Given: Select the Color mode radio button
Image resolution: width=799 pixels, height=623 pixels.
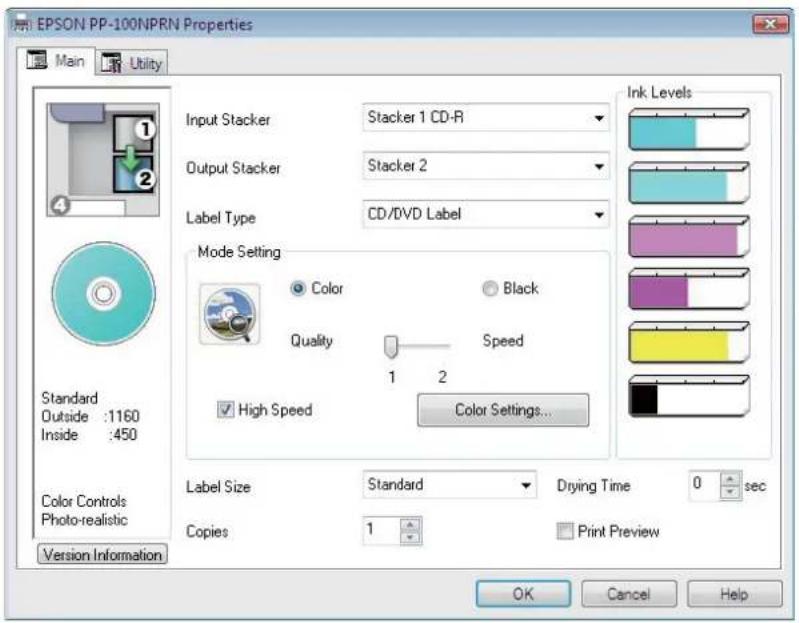Looking at the screenshot, I should (298, 288).
